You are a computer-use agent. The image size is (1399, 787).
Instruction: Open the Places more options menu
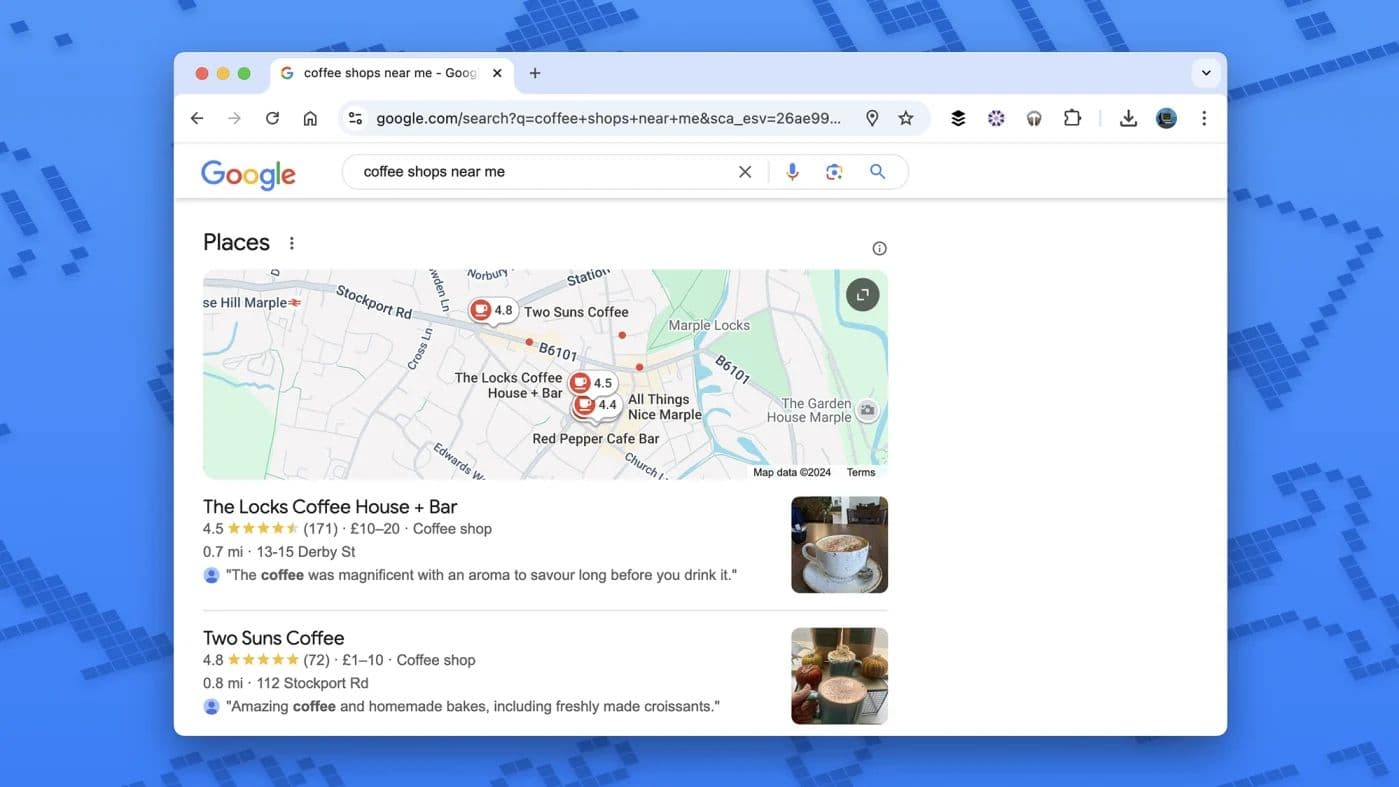(292, 243)
